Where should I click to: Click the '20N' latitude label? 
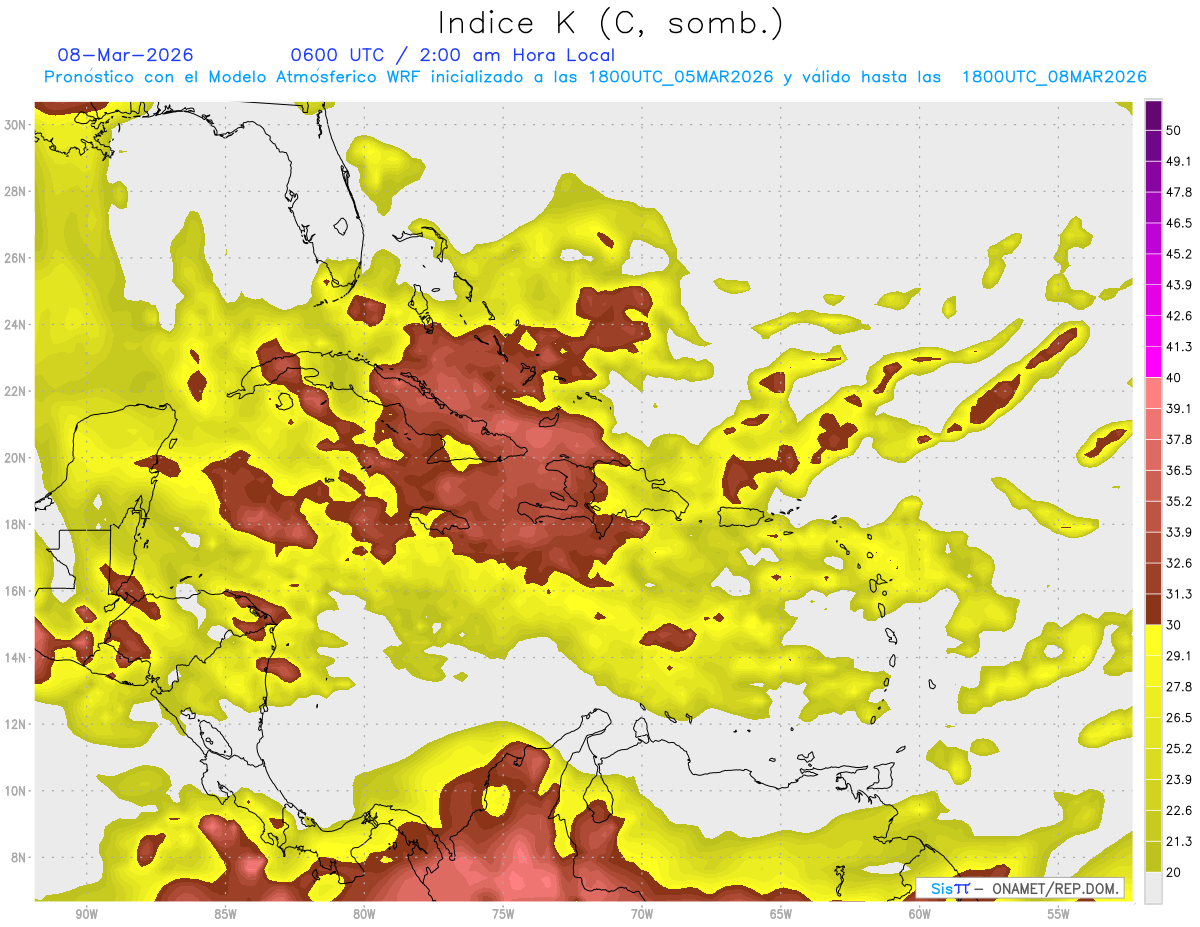coord(16,457)
